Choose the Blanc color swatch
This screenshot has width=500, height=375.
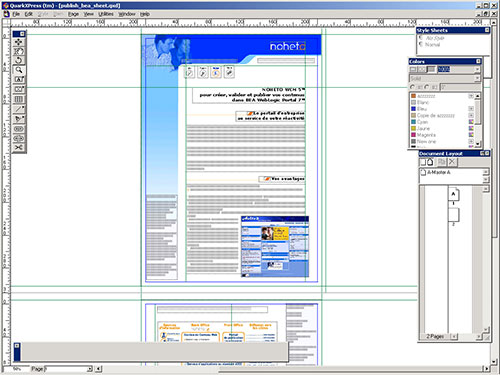(x=413, y=102)
